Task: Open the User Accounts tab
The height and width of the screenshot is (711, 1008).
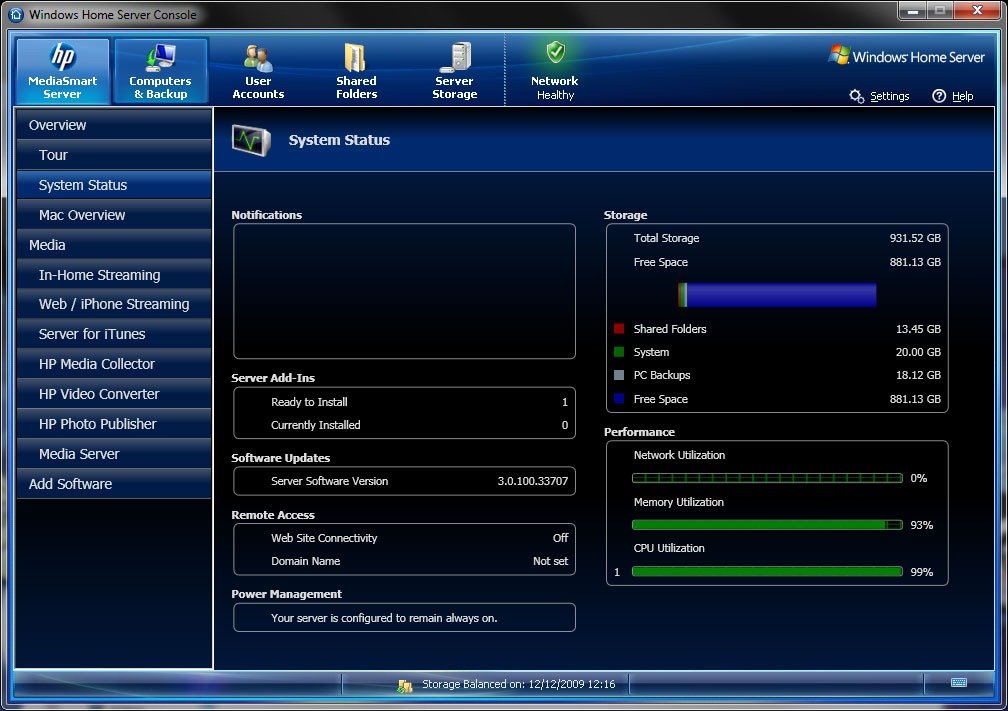Action: [258, 71]
